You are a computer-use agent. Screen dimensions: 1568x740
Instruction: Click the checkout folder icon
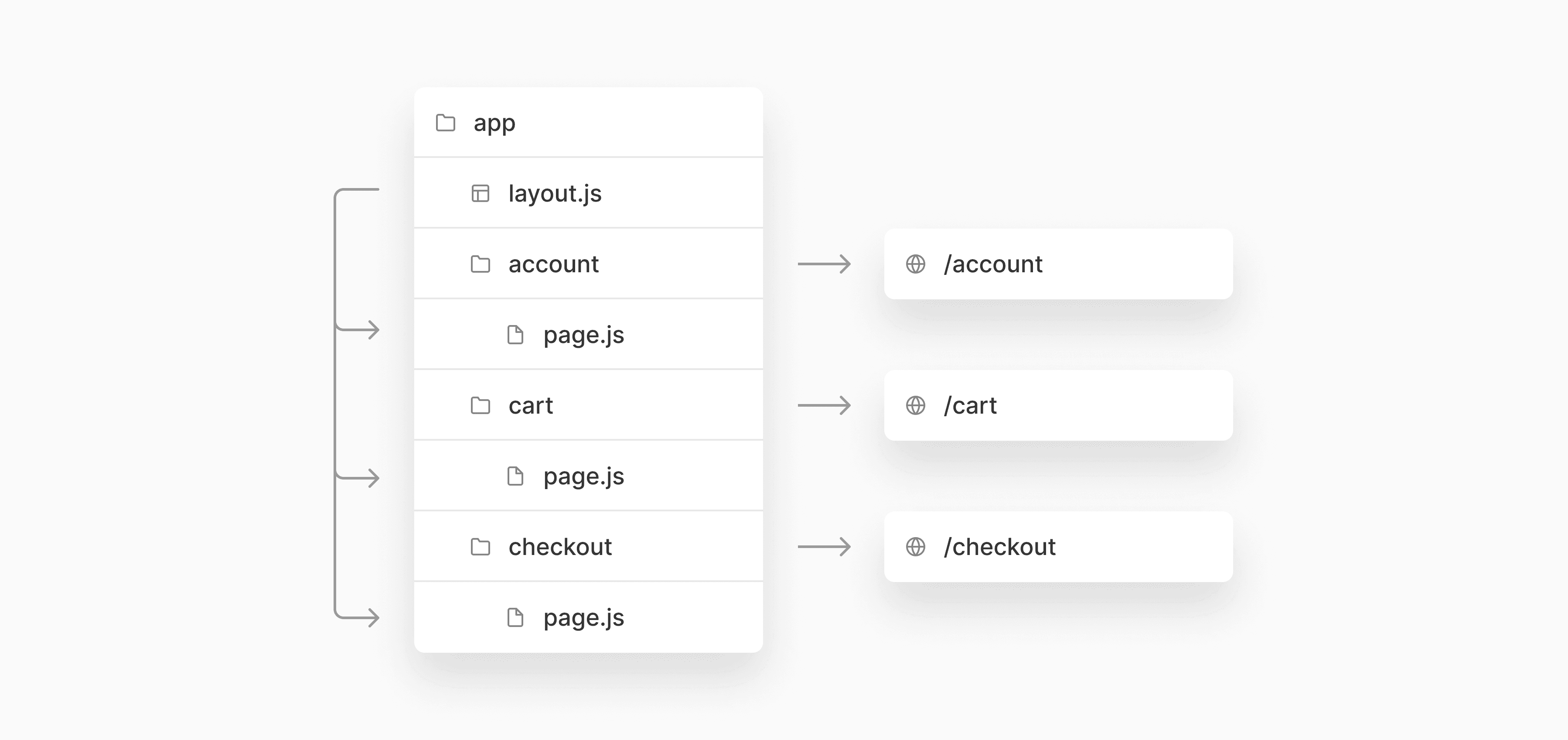tap(480, 547)
